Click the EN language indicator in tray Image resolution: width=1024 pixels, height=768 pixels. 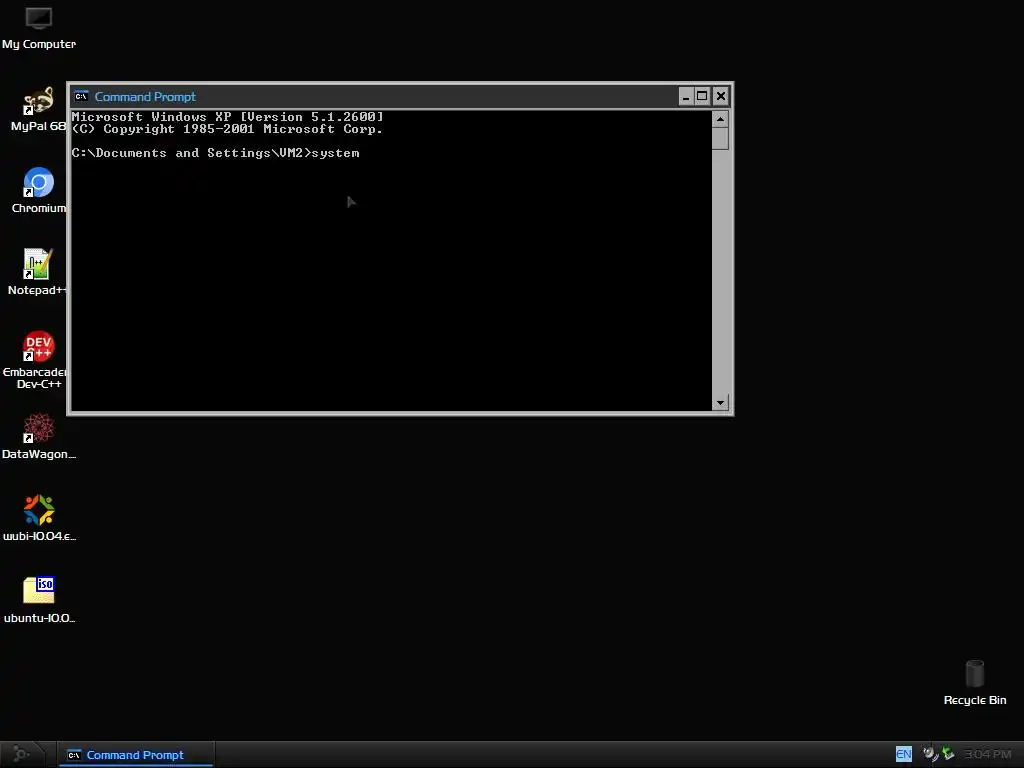point(903,754)
